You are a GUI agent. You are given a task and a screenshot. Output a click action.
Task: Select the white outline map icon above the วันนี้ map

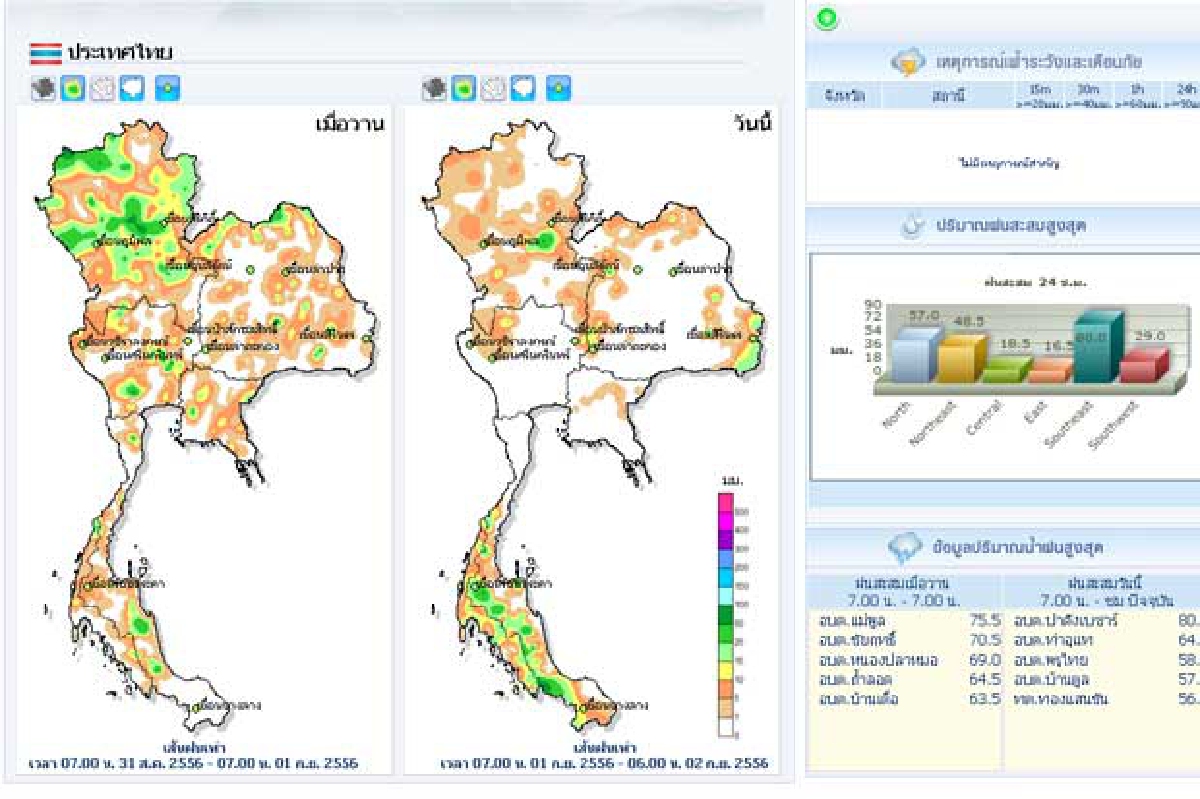tap(494, 89)
